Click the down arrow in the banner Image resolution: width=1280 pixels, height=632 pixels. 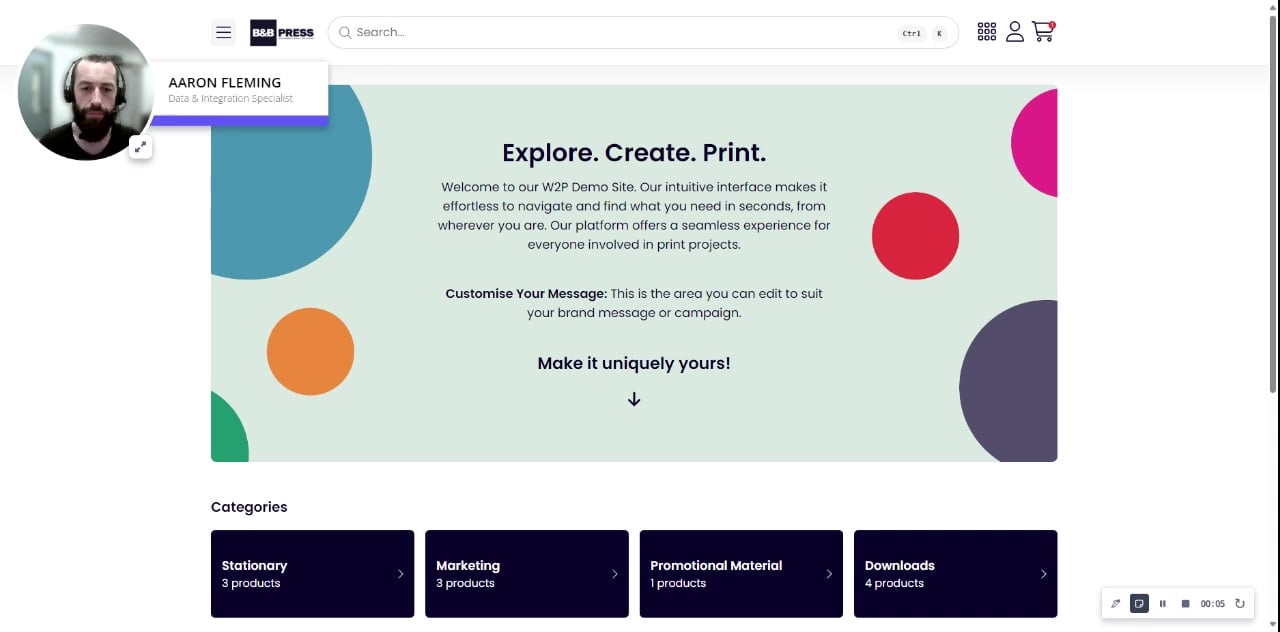[x=634, y=399]
